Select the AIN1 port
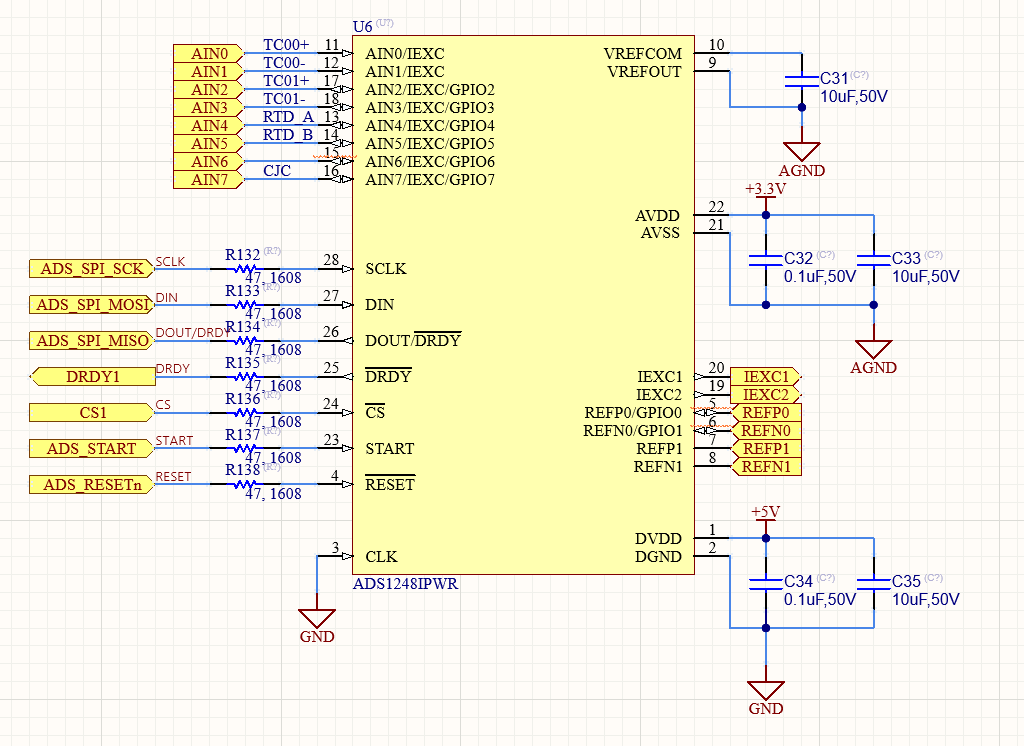1024x746 pixels. (208, 71)
